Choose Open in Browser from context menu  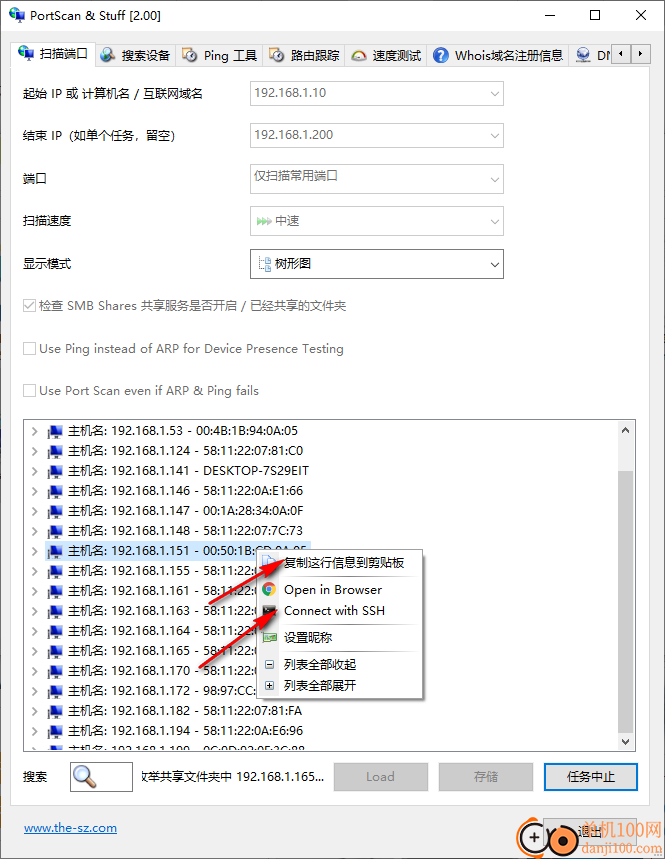(x=340, y=590)
